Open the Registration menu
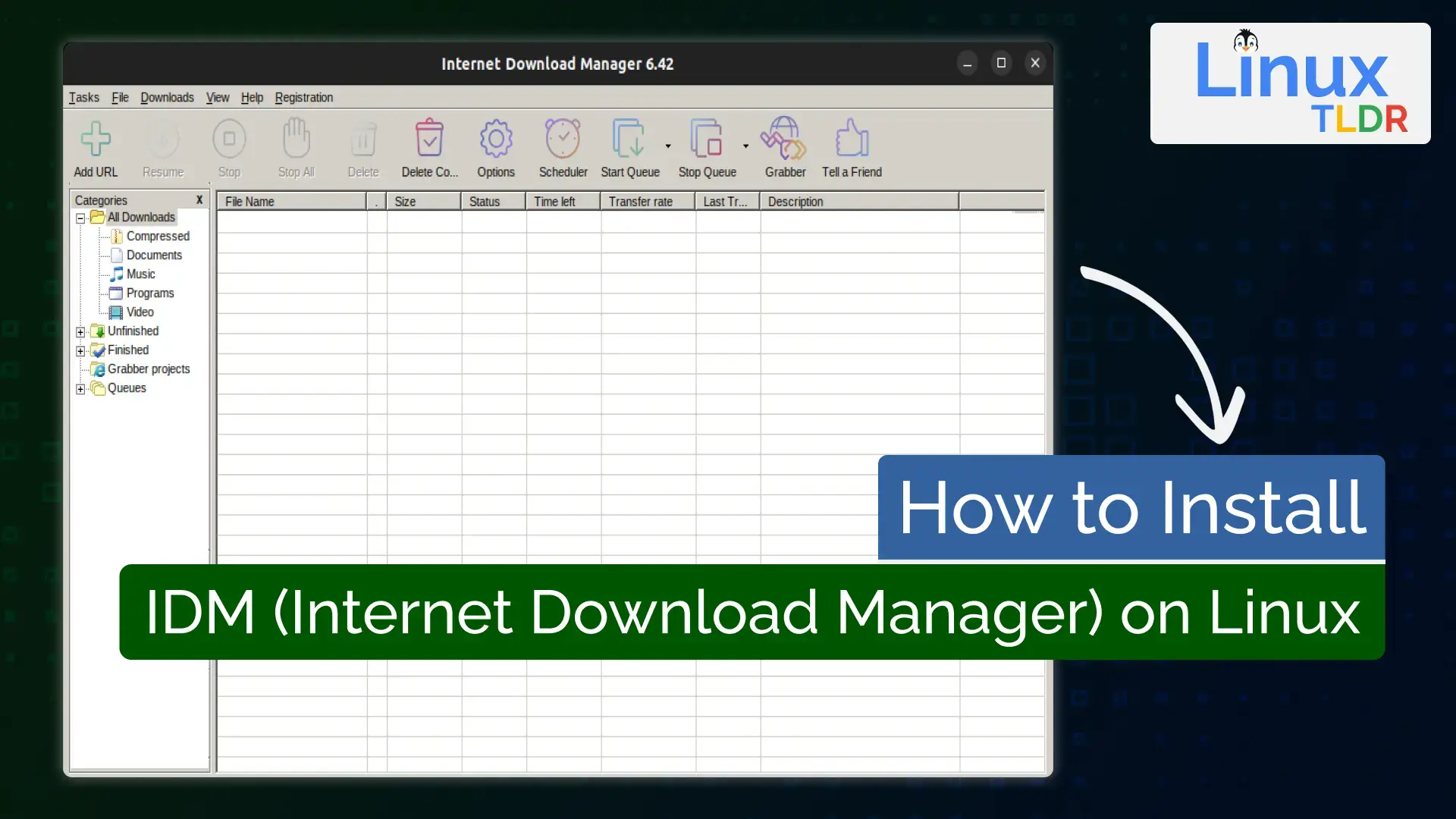This screenshot has height=819, width=1456. point(303,97)
